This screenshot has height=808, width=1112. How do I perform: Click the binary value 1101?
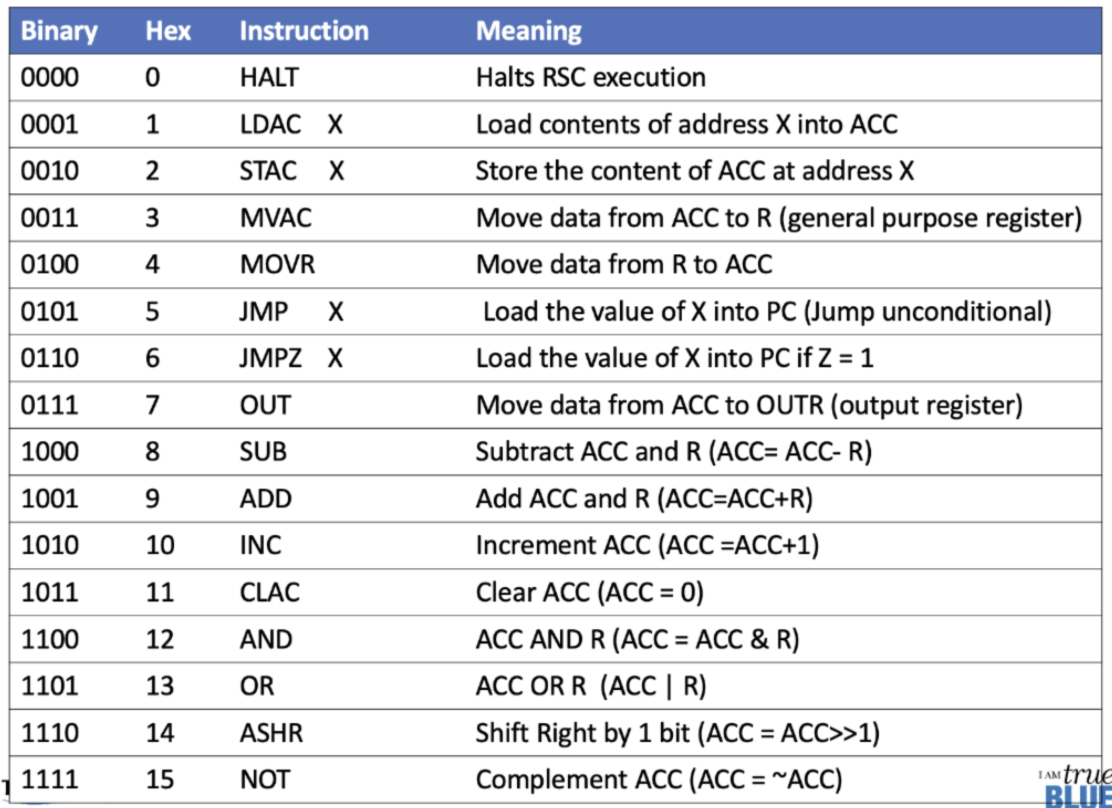[x=50, y=686]
